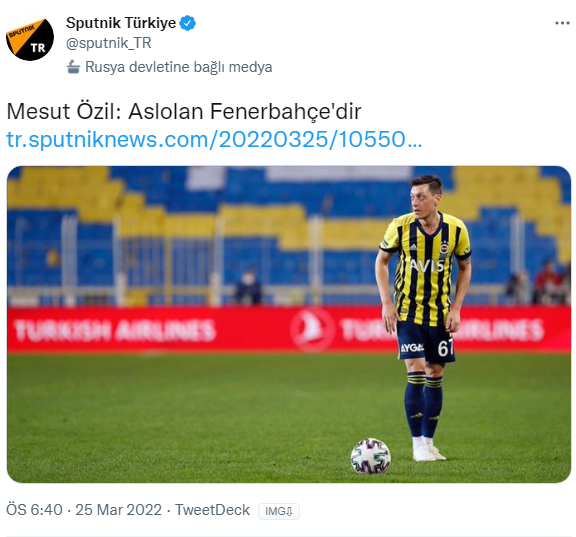Open the Sputnik TR profile avatar
This screenshot has height=537, width=576.
coord(30,39)
